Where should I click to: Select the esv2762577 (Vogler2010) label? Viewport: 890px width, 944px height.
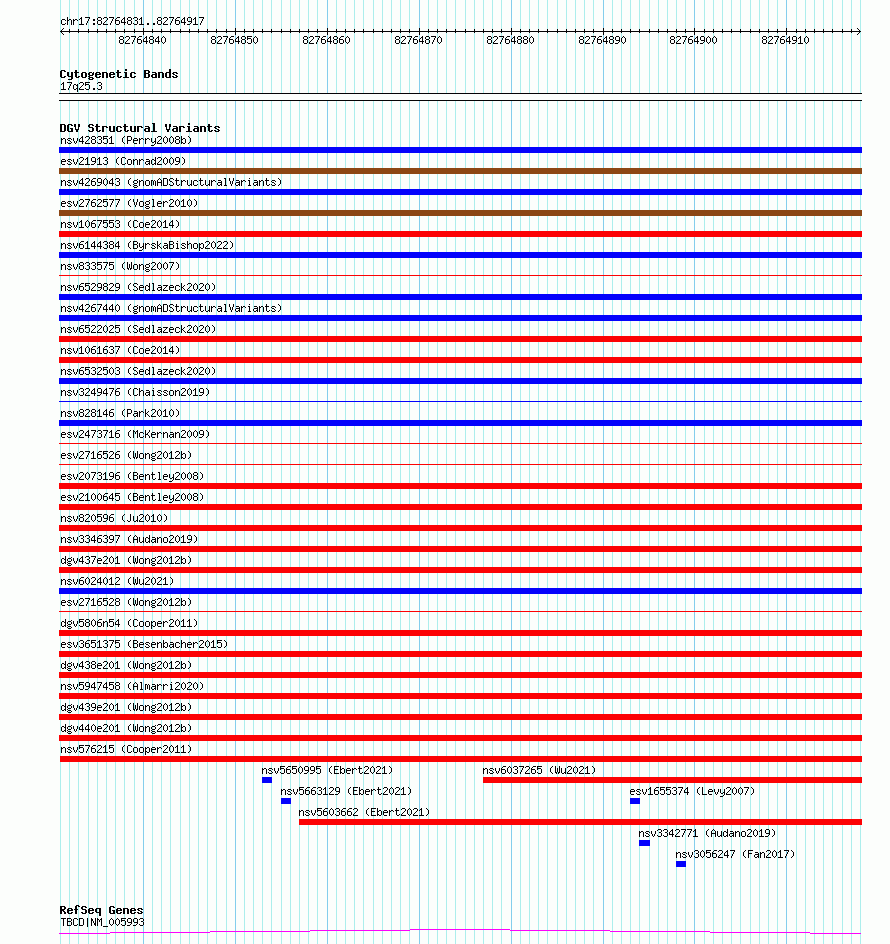tap(129, 203)
